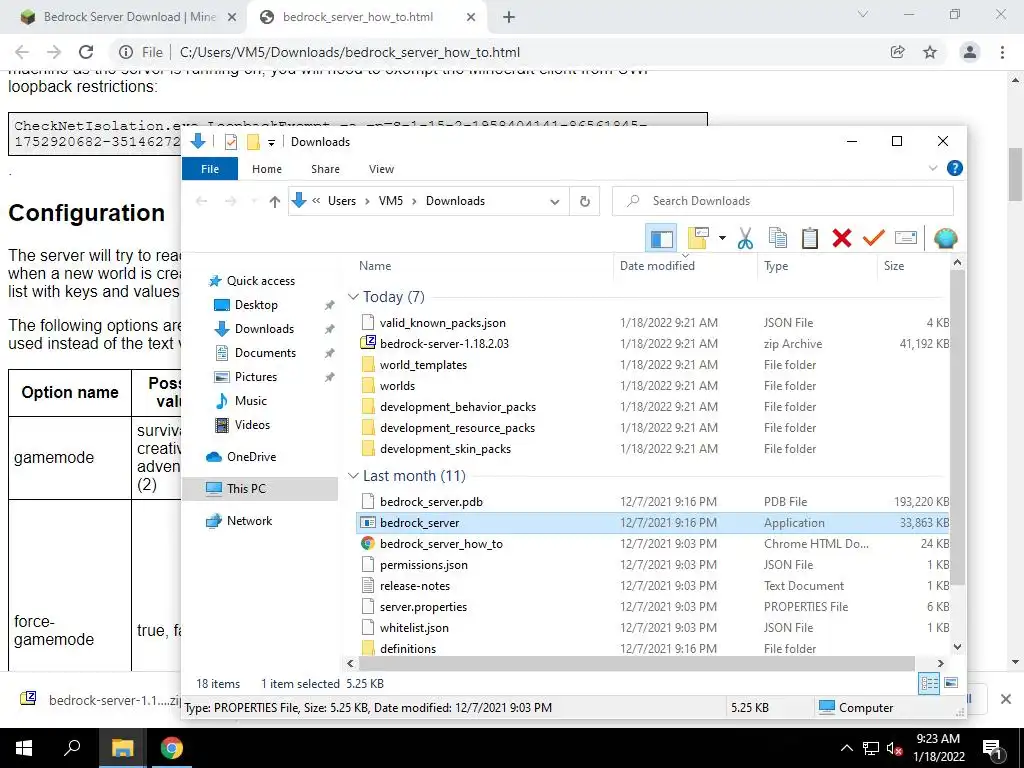Open Documents in navigation pane
The image size is (1024, 768).
coord(265,353)
